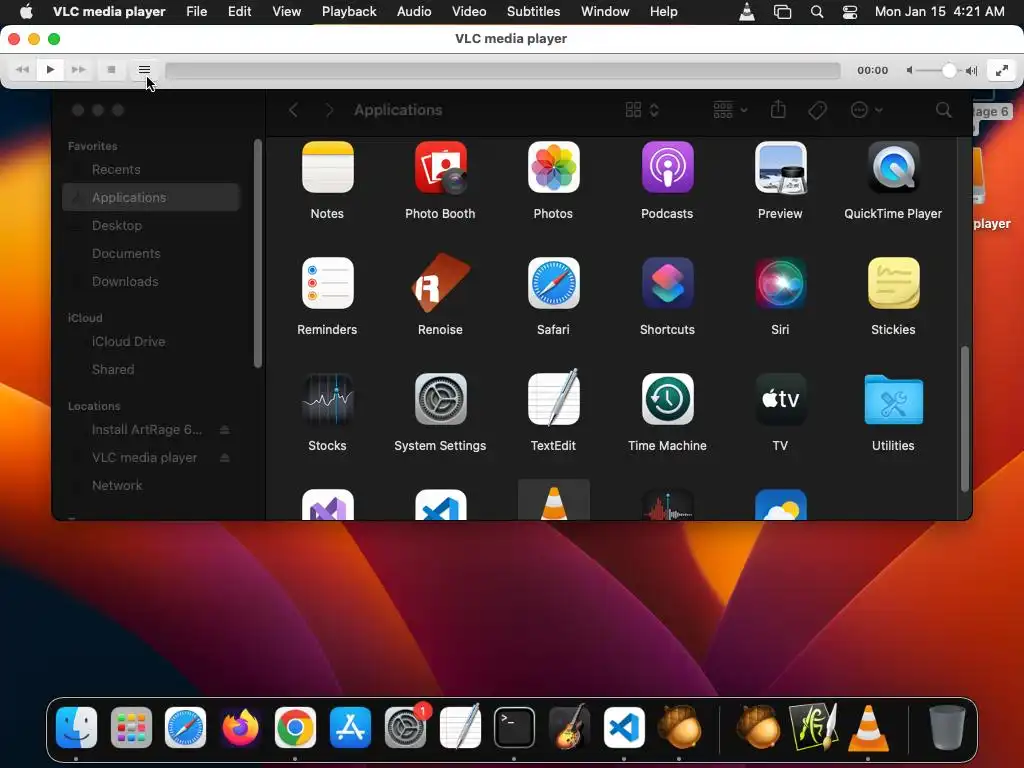Select VLC app icon in Finder
Screen dimensions: 1024x768
pyautogui.click(x=553, y=503)
